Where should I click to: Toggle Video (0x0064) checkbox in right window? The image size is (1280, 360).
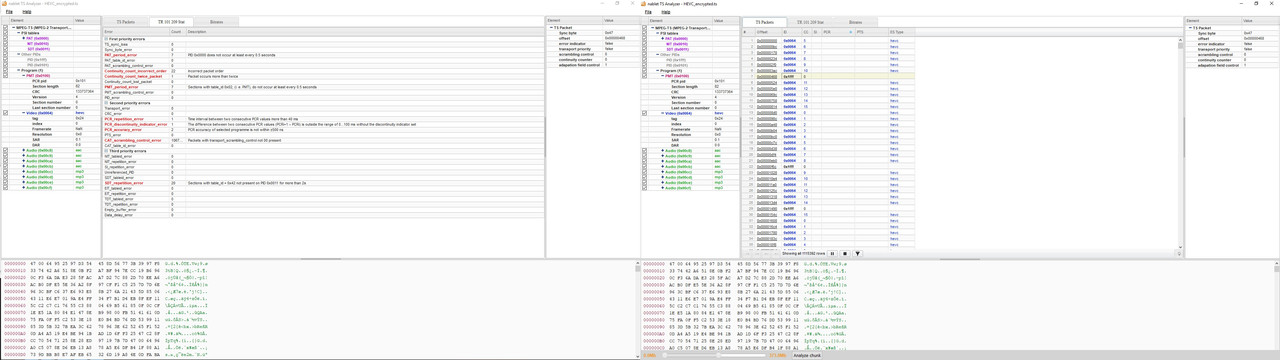point(645,113)
